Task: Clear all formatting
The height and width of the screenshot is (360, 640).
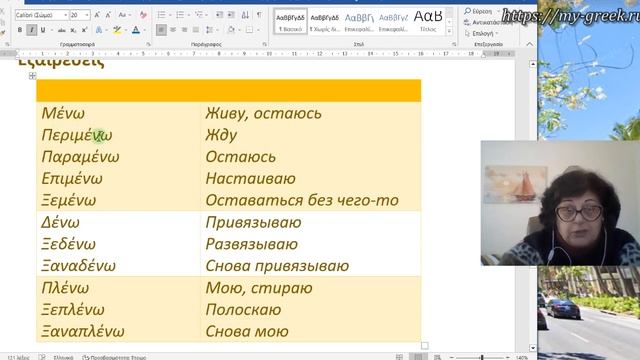Action: pyautogui.click(x=143, y=15)
